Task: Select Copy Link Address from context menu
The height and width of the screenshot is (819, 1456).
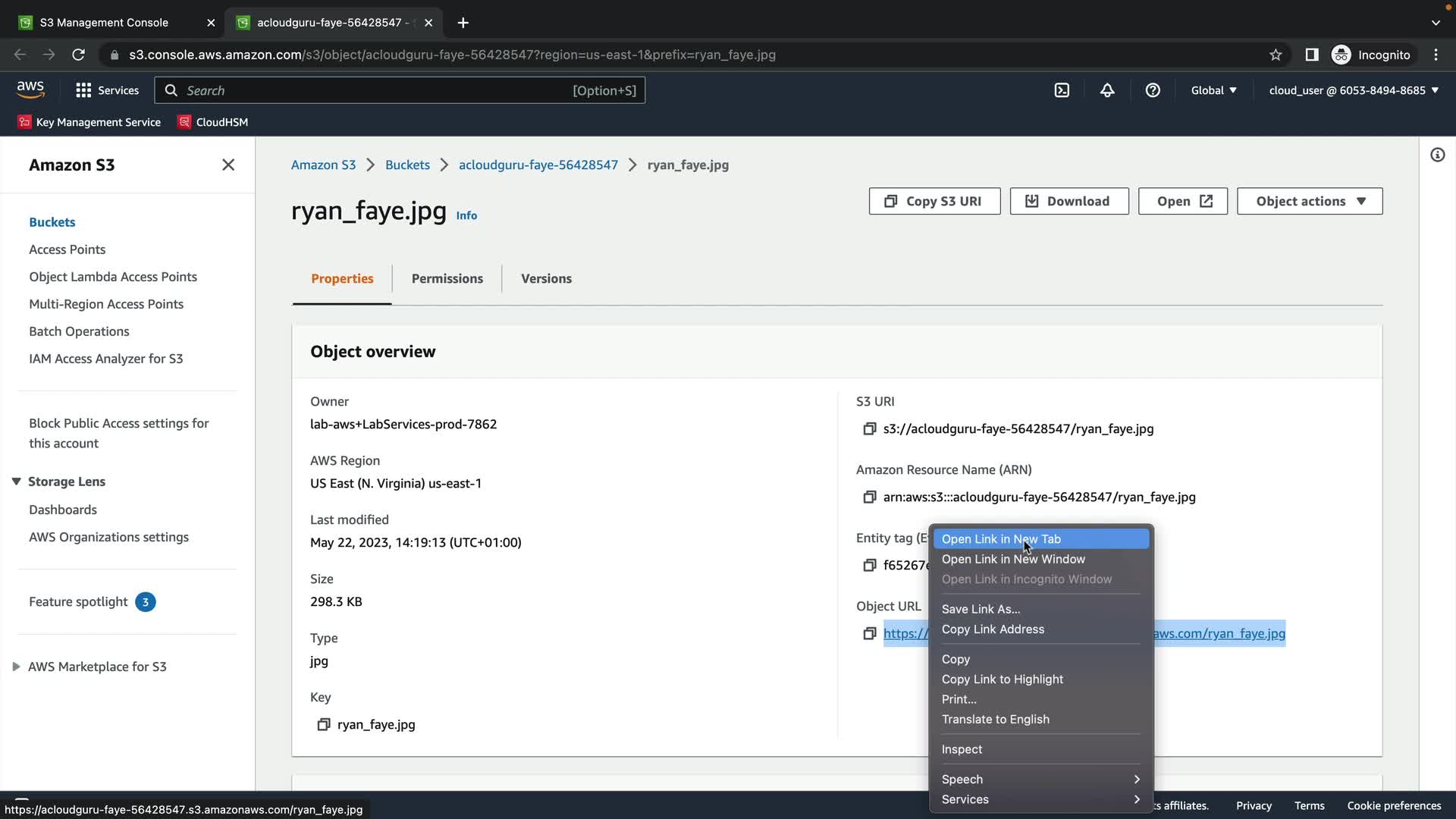Action: (x=993, y=629)
